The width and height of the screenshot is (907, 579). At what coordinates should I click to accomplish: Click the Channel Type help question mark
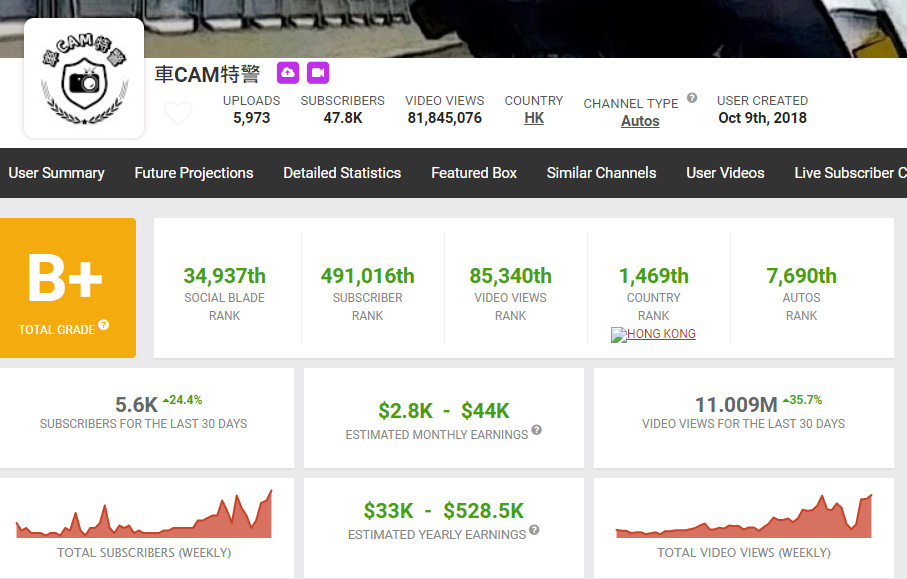(x=692, y=98)
